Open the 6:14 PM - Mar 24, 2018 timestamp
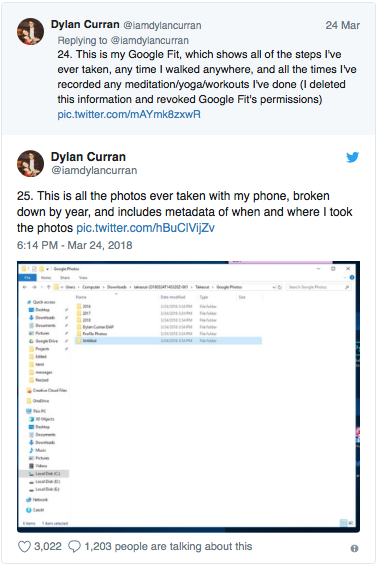Viewport: 377px width, 564px height. coord(74,245)
